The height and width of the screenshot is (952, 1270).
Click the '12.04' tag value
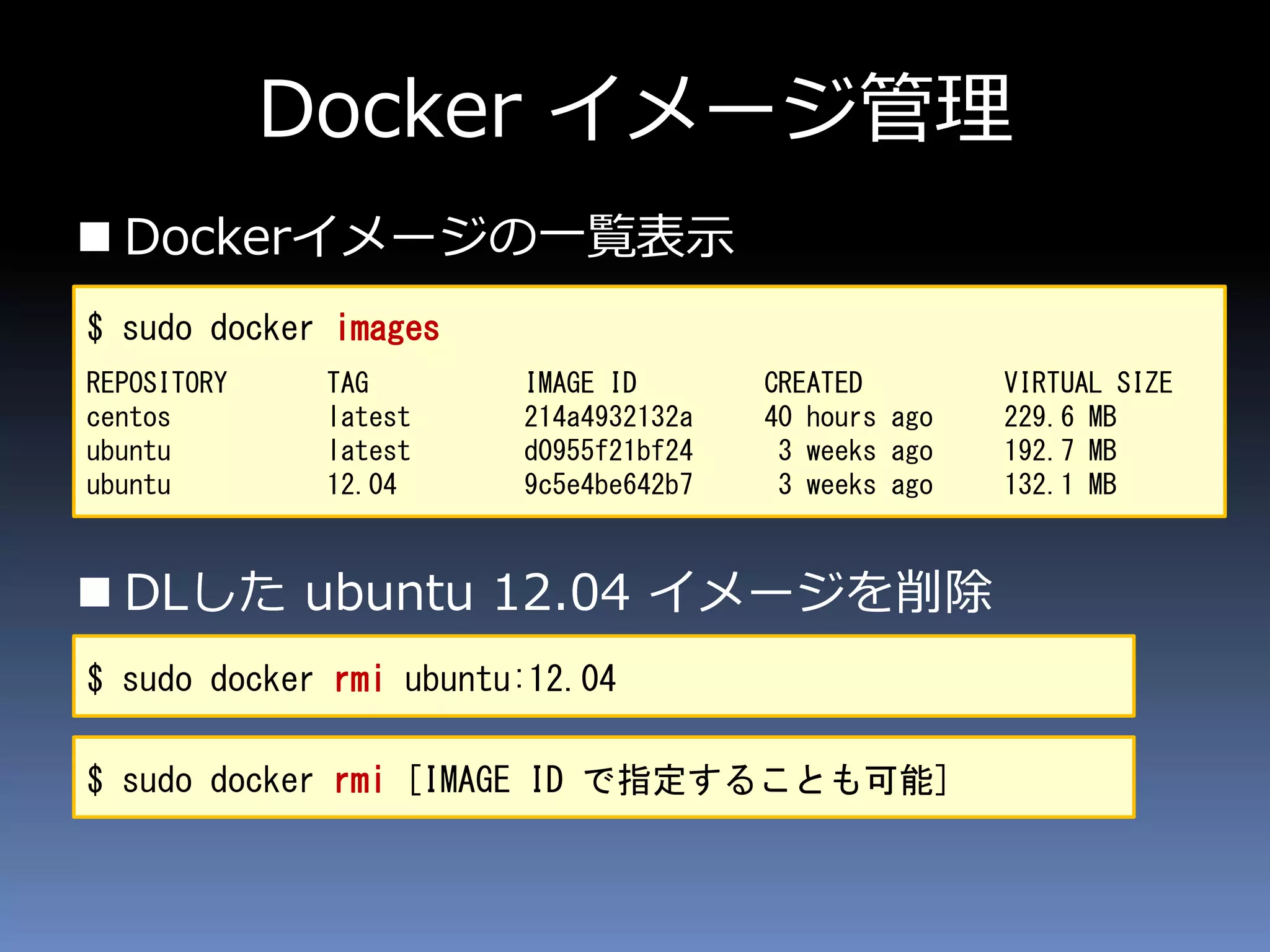(362, 485)
